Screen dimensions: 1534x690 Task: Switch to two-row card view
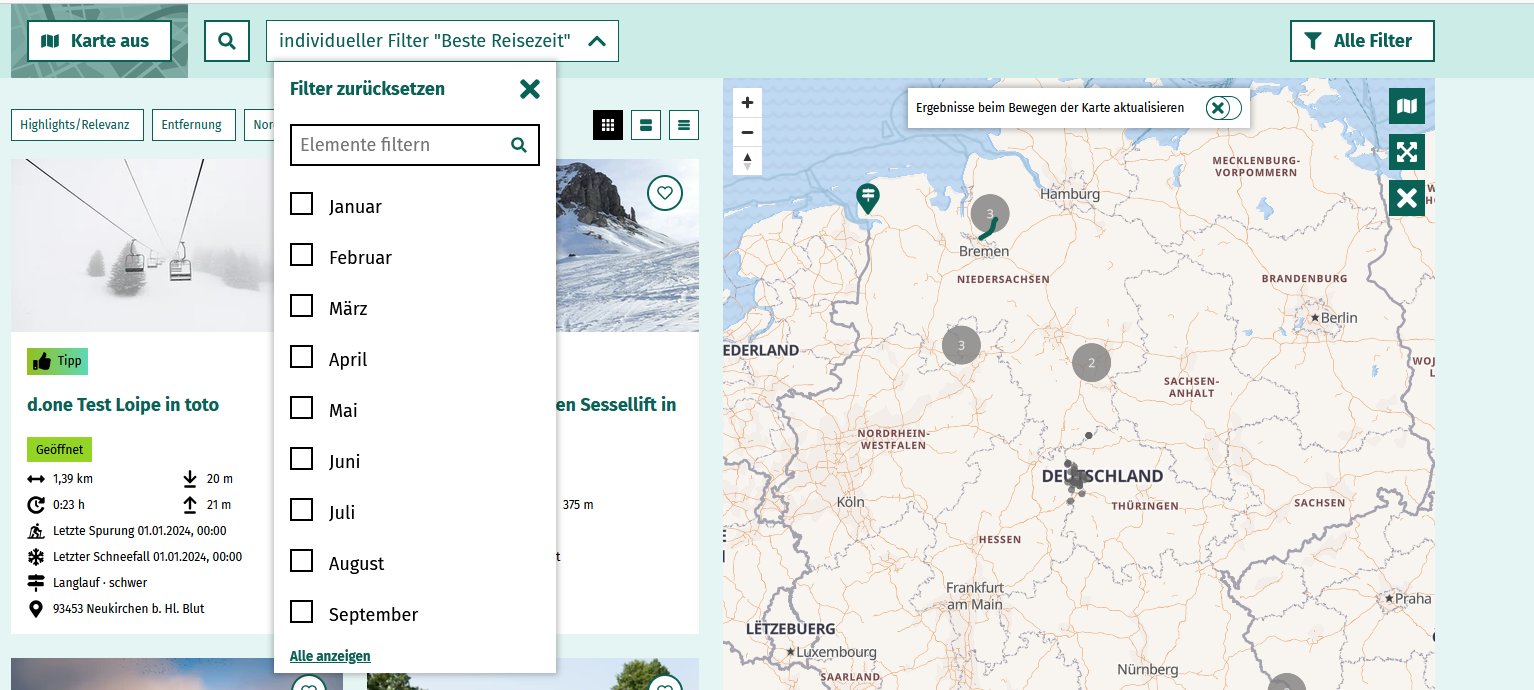pyautogui.click(x=646, y=125)
